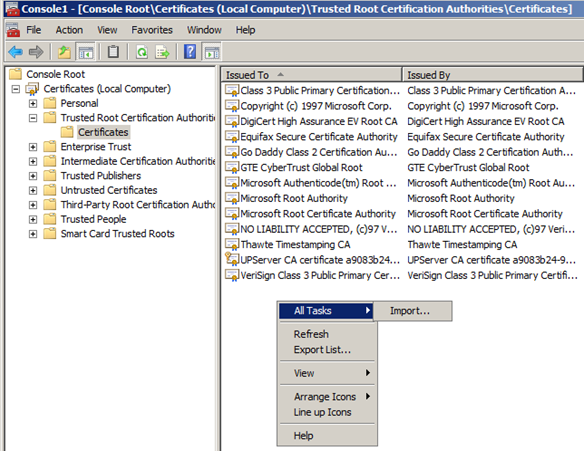584x453 pixels.
Task: Select All Tasks in the context menu
Action: click(326, 311)
